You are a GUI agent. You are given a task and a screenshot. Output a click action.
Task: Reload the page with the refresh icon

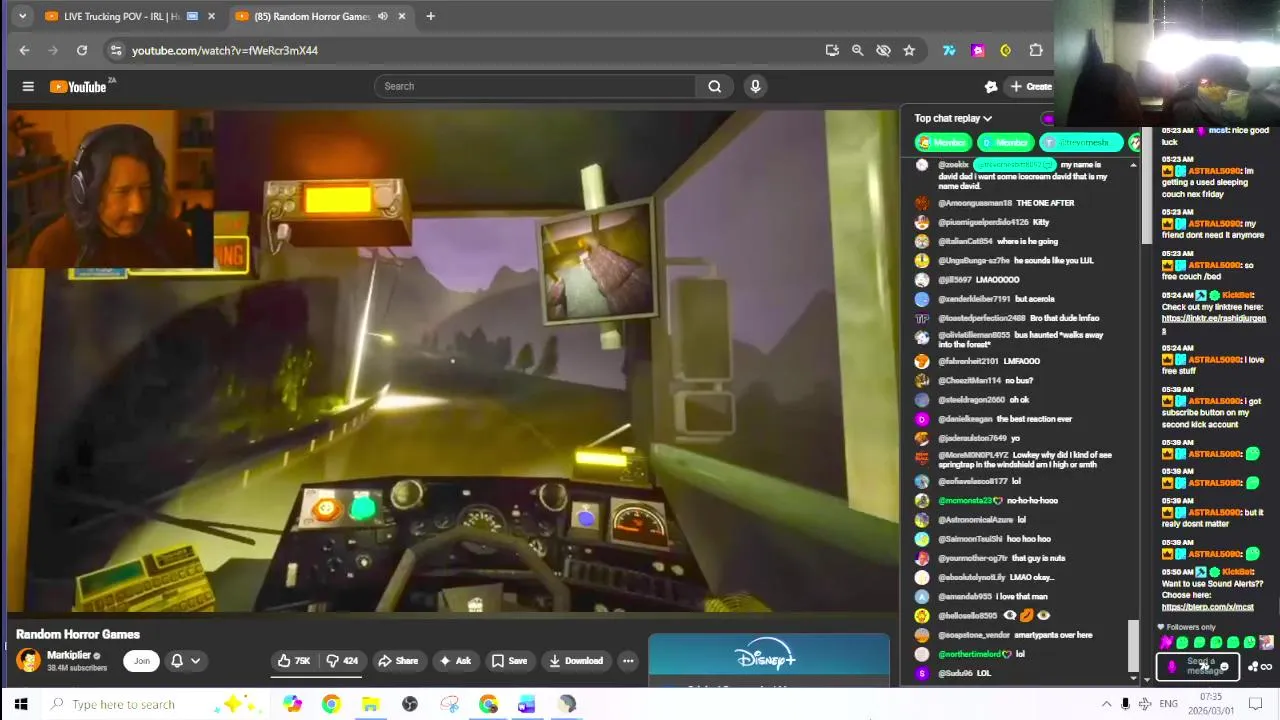(82, 50)
